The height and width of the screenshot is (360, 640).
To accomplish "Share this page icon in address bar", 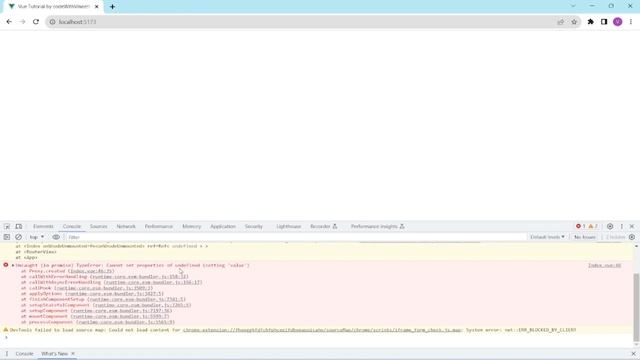I will [560, 22].
